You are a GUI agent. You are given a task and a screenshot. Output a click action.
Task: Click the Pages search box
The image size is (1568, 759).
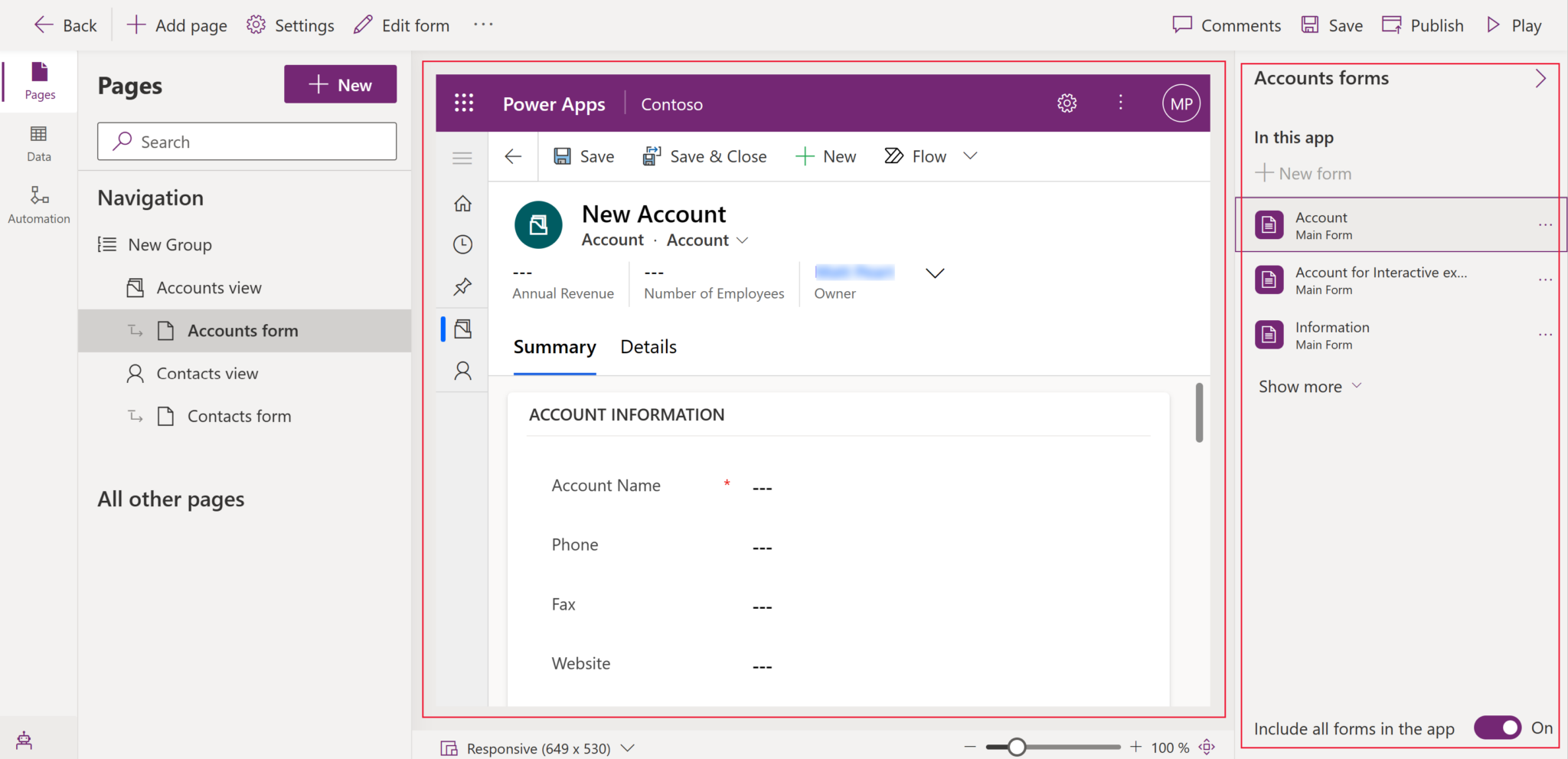(x=247, y=142)
